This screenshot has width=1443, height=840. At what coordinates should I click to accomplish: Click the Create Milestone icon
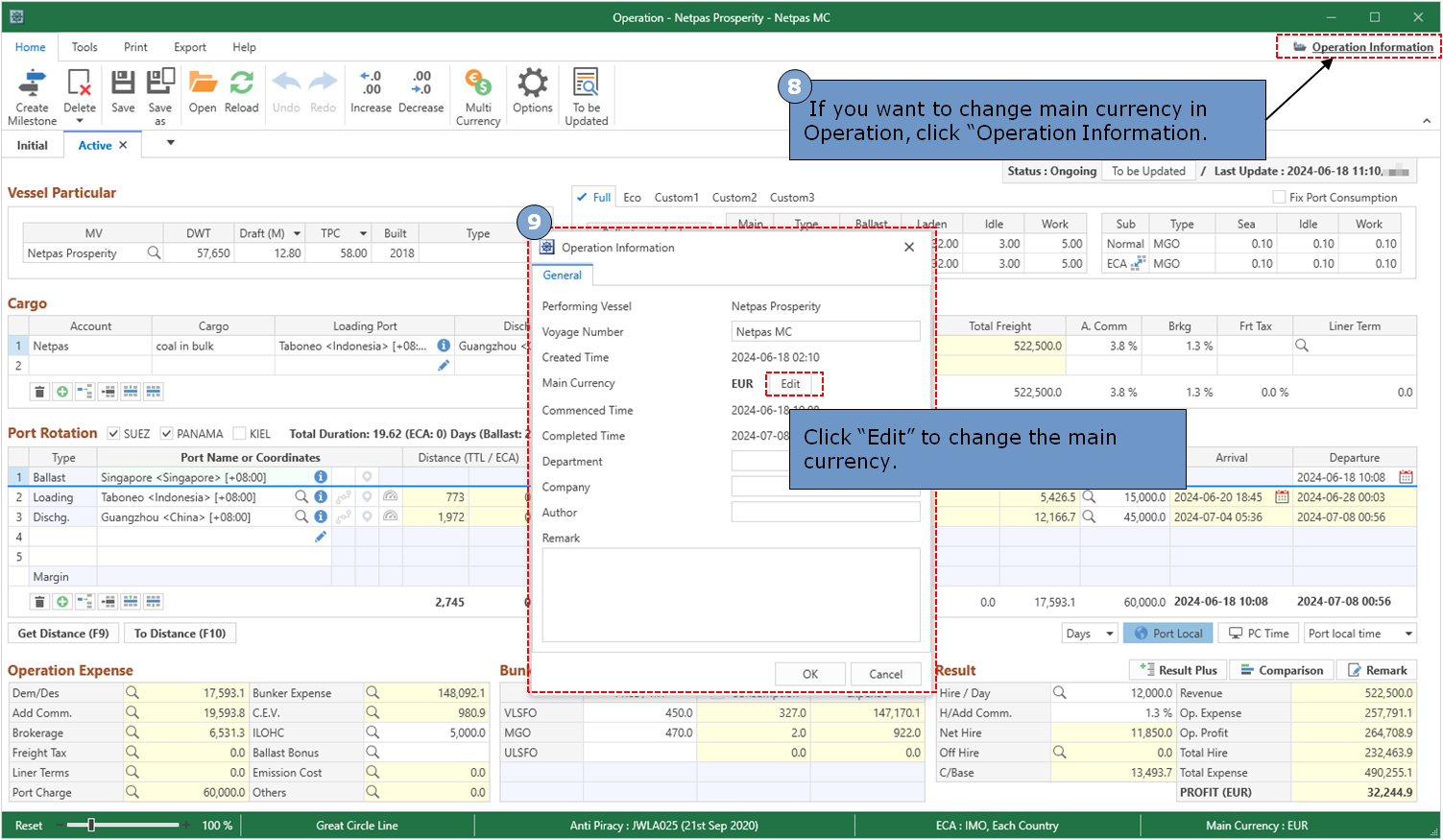coord(33,84)
